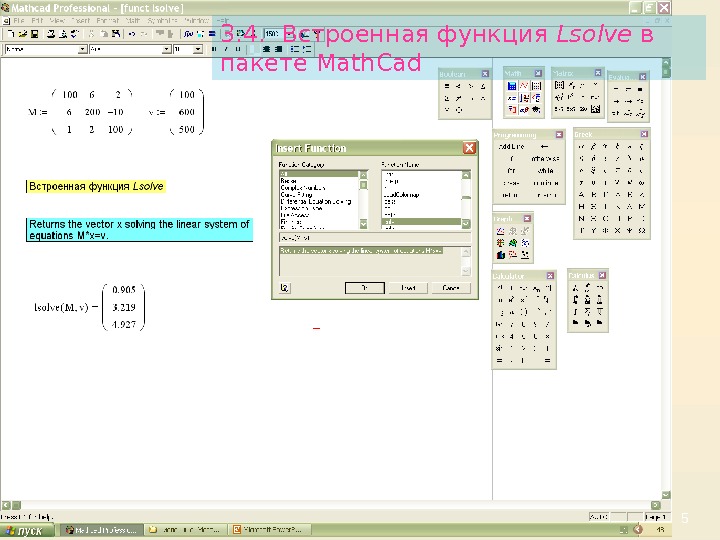Open a file using the toolbar icon
This screenshot has height=540, width=720.
(x=22, y=34)
